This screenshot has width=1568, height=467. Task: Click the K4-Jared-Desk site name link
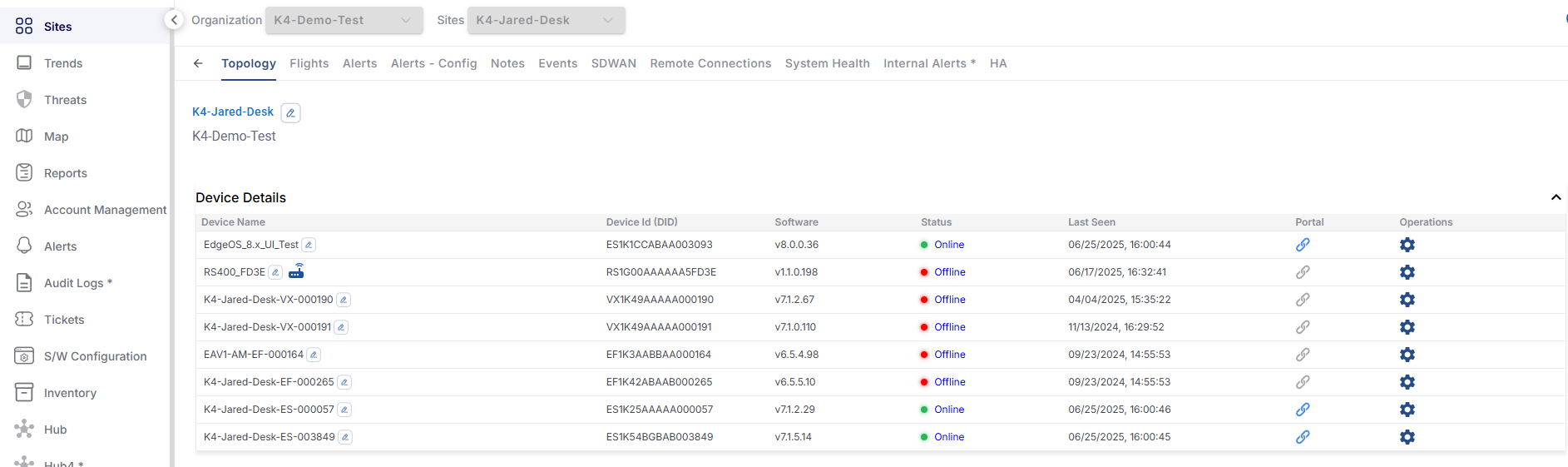click(233, 112)
